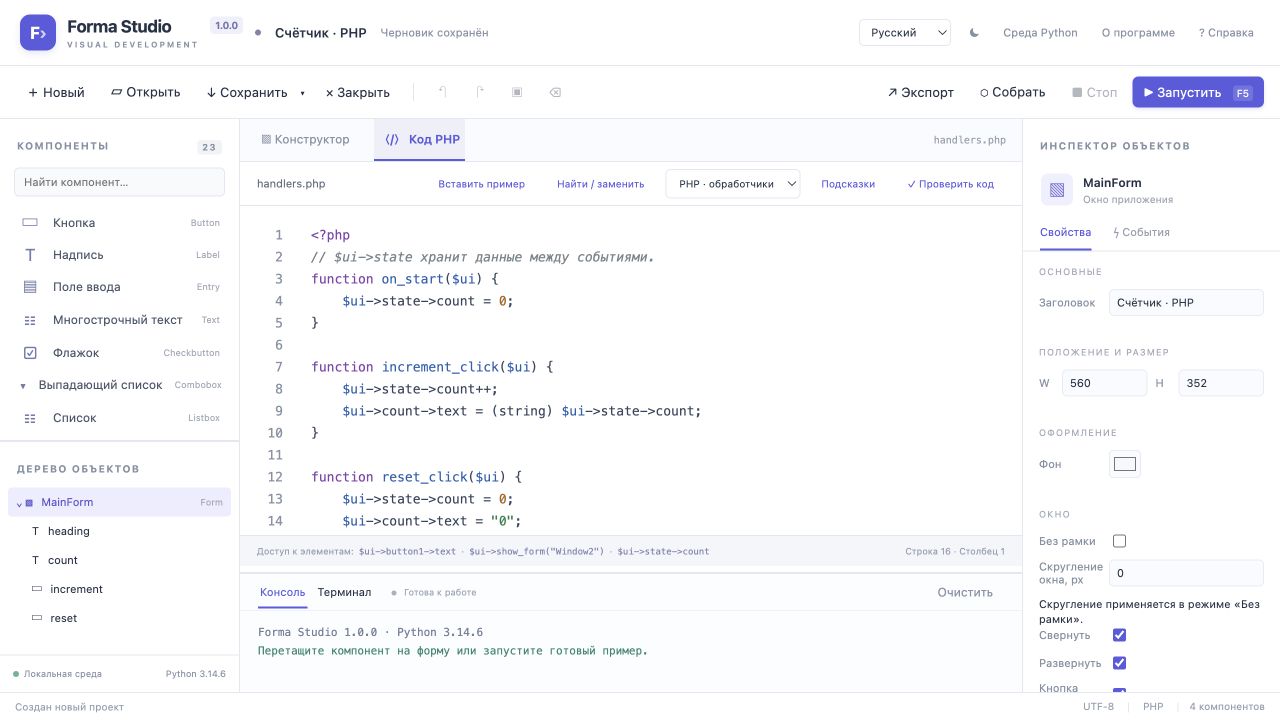Clear the console with Очистить

coord(965,592)
